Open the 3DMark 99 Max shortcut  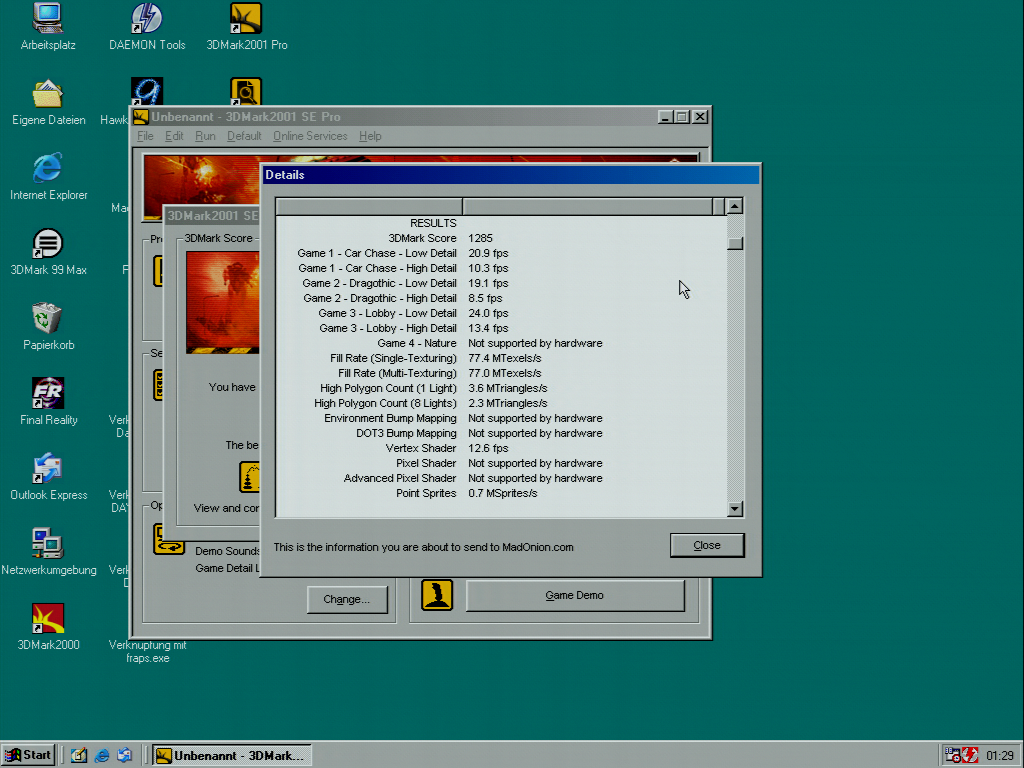[x=47, y=243]
